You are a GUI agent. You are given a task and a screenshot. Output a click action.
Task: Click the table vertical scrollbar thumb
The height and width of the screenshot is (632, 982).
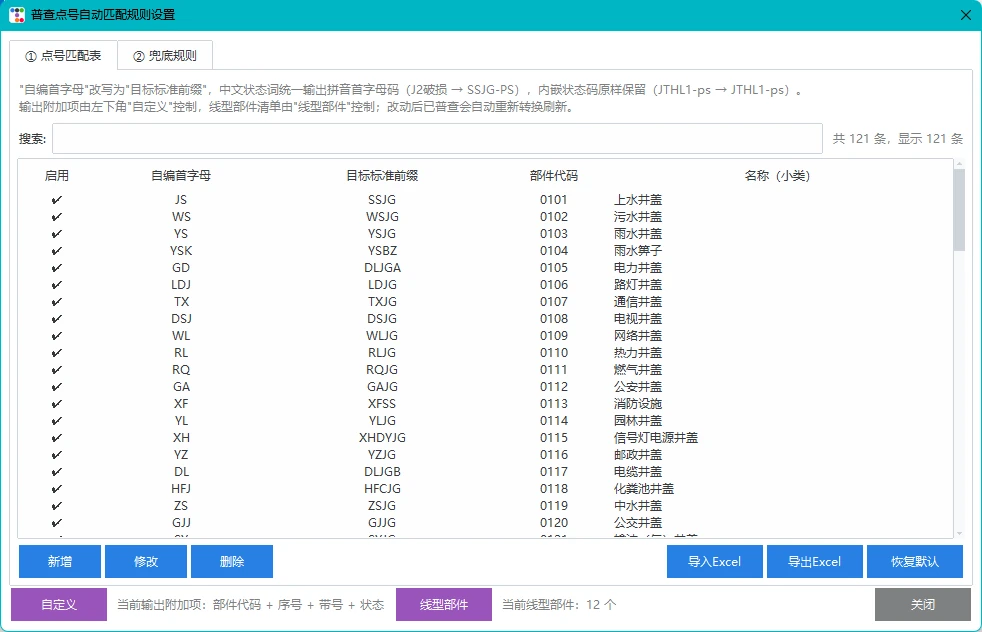tap(959, 210)
